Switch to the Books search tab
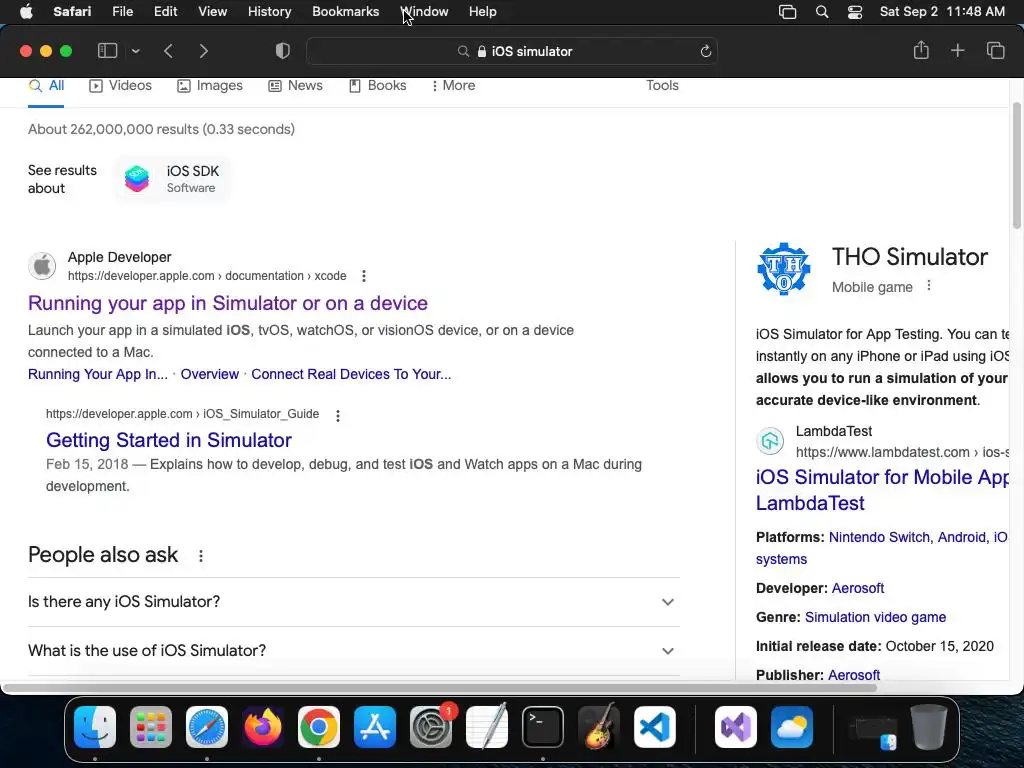Viewport: 1024px width, 768px height. 377,86
